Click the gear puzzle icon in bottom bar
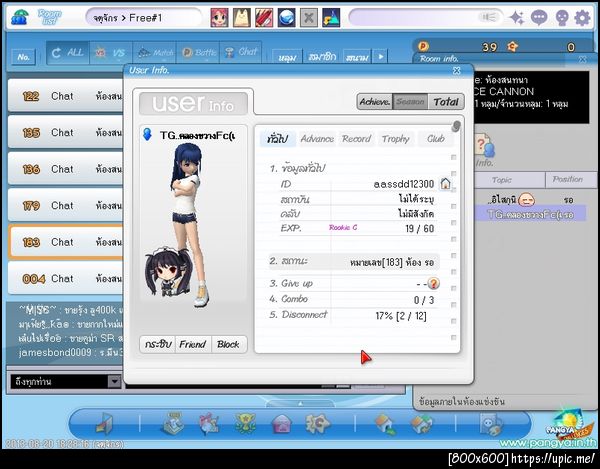The width and height of the screenshot is (600, 469). coord(317,423)
